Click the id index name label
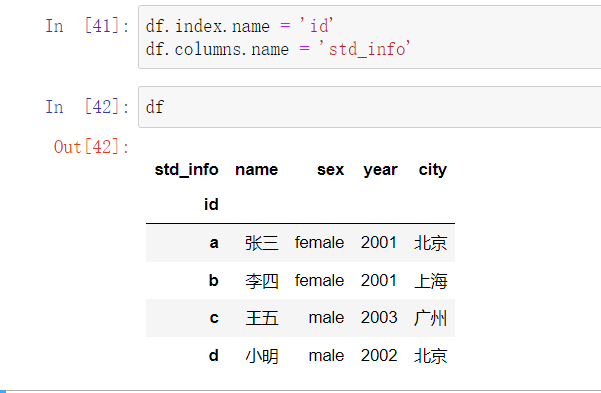The width and height of the screenshot is (601, 393). tap(211, 204)
